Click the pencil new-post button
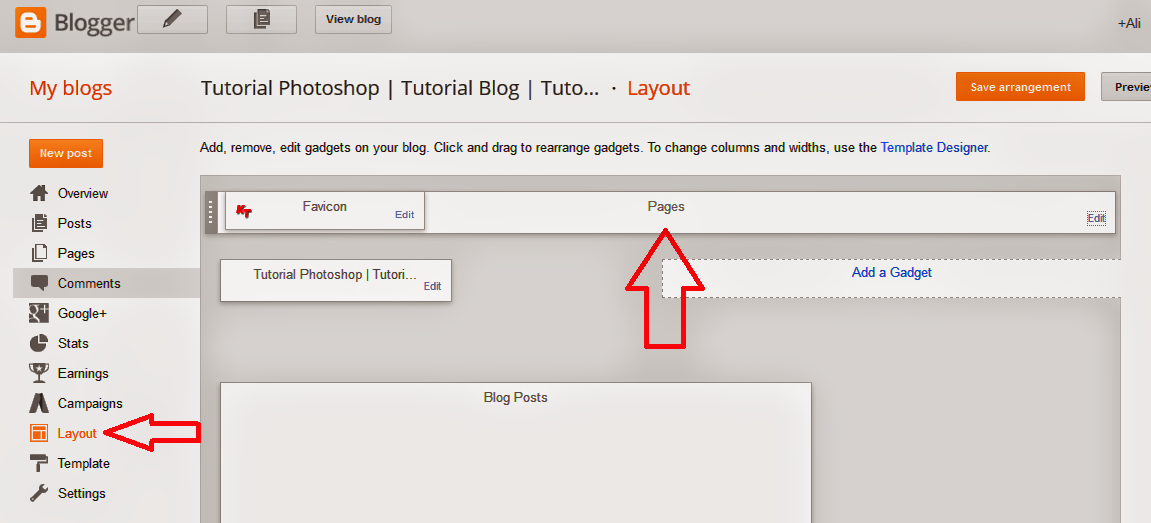Image resolution: width=1151 pixels, height=523 pixels. [x=173, y=20]
